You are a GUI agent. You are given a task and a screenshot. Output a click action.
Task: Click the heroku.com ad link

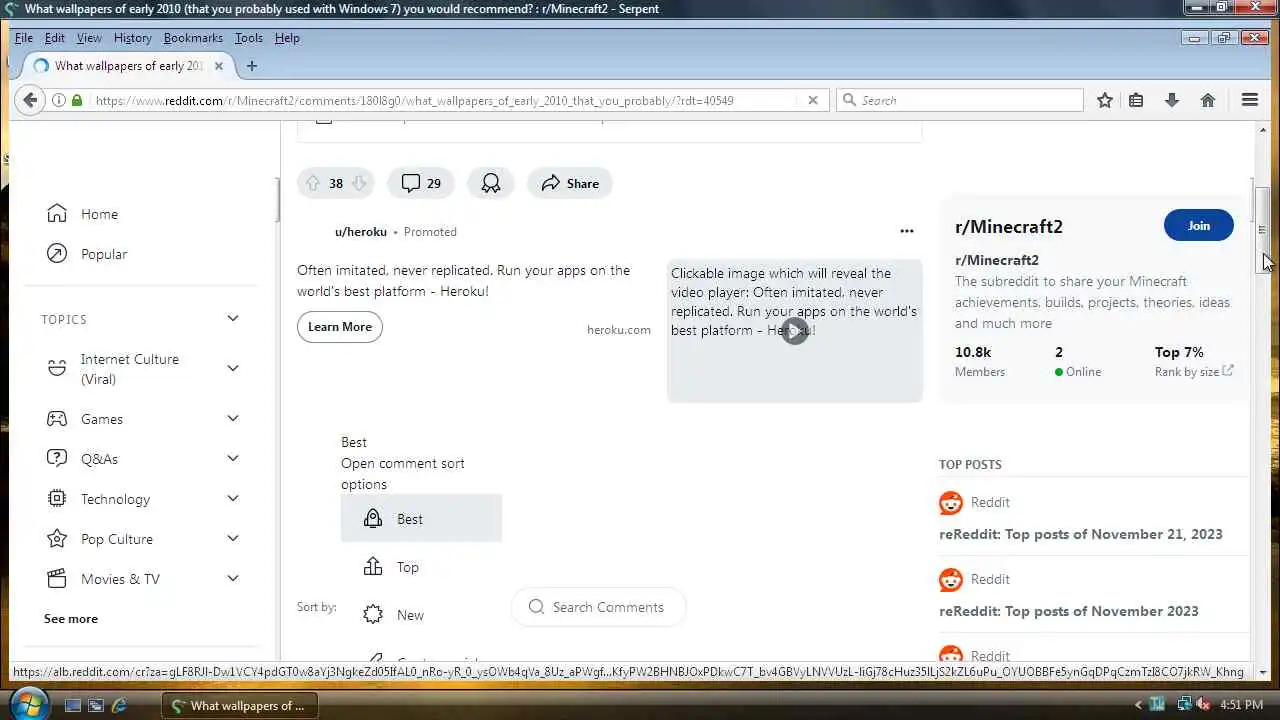(x=619, y=330)
